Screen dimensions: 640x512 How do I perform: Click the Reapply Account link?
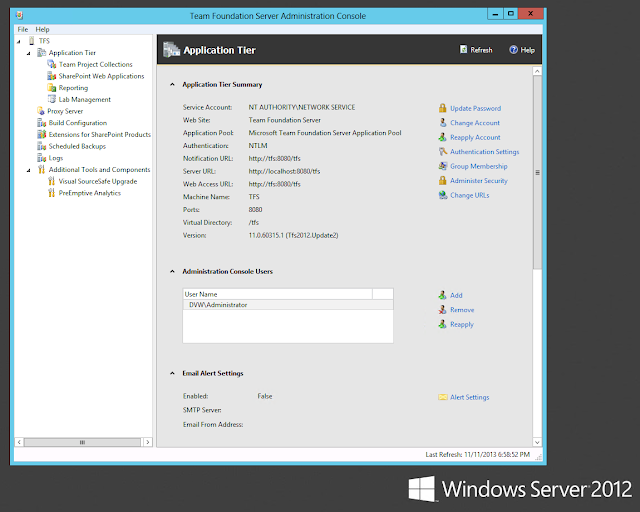(475, 137)
